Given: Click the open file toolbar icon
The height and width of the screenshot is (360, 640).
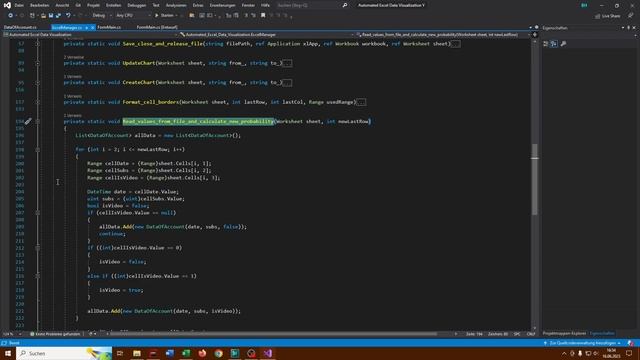Looking at the screenshot, I should pos(43,16).
